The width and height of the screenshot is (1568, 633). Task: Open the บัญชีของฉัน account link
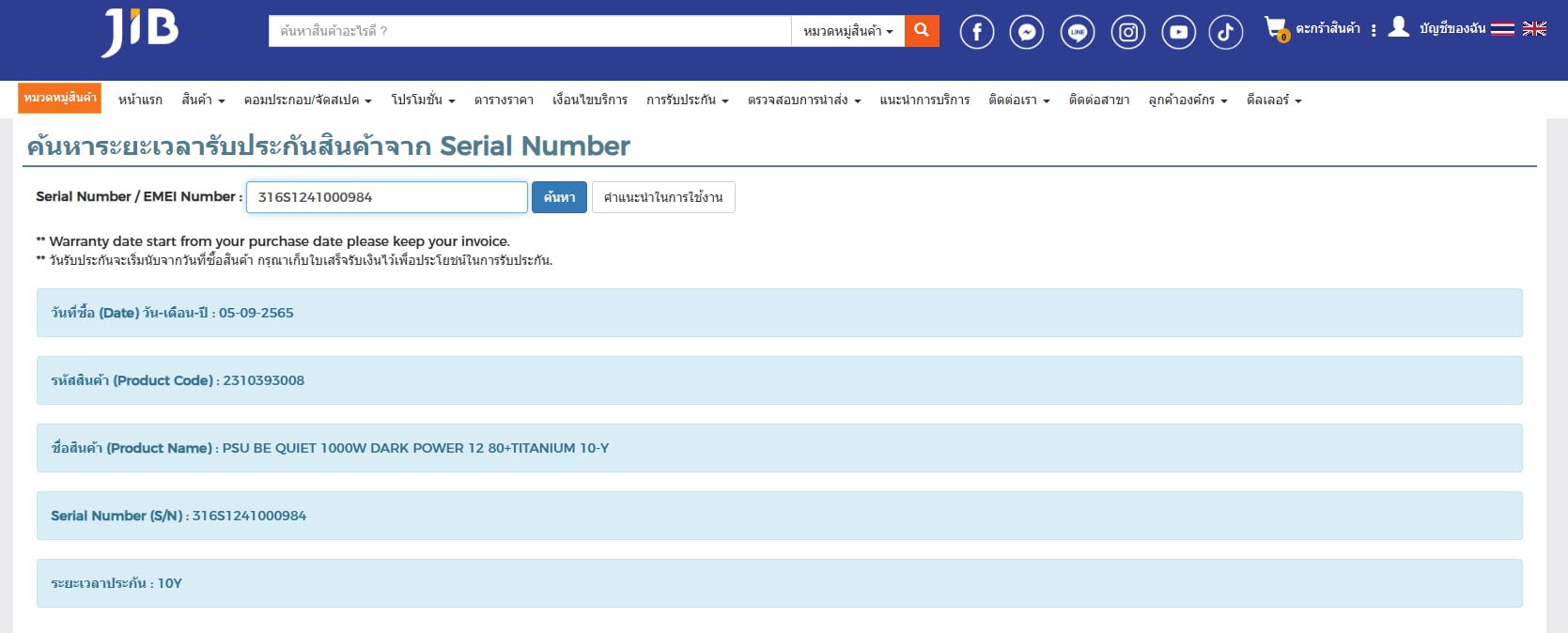pos(1452,29)
